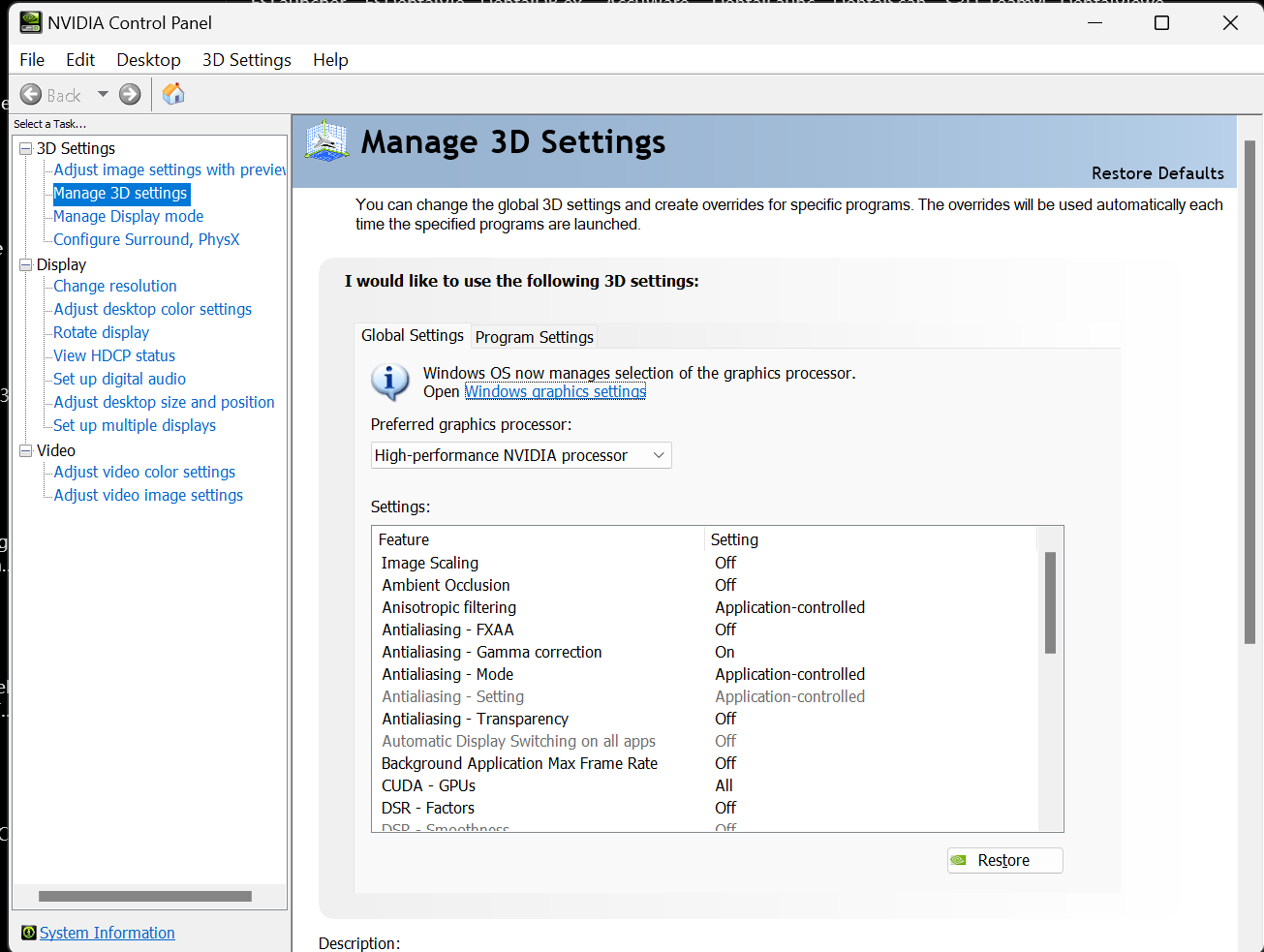Select the Antialiasing - Transparency row
The image size is (1264, 952).
click(x=704, y=719)
